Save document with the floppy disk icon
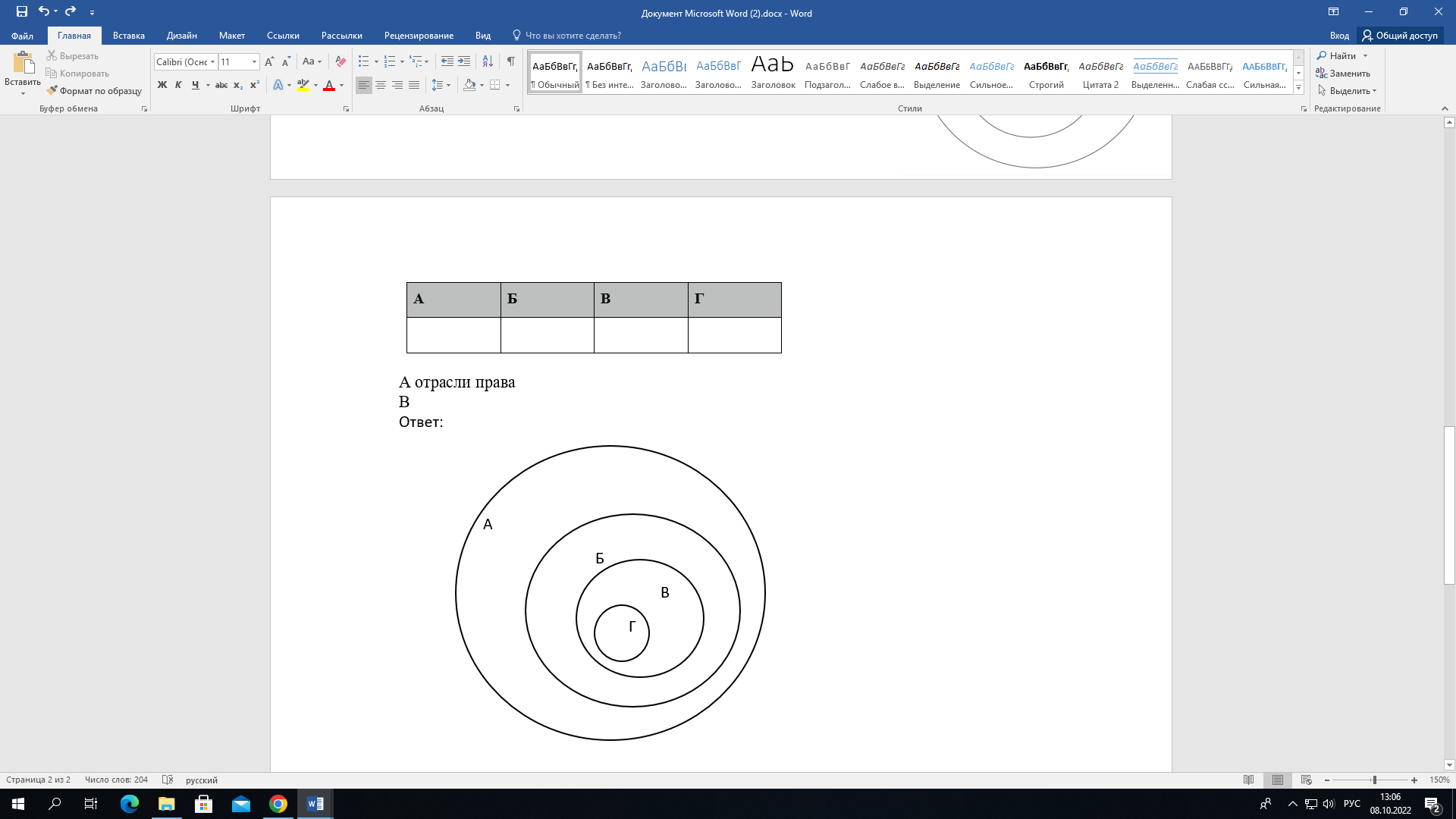Screen dimensions: 1456x819 [x=22, y=12]
